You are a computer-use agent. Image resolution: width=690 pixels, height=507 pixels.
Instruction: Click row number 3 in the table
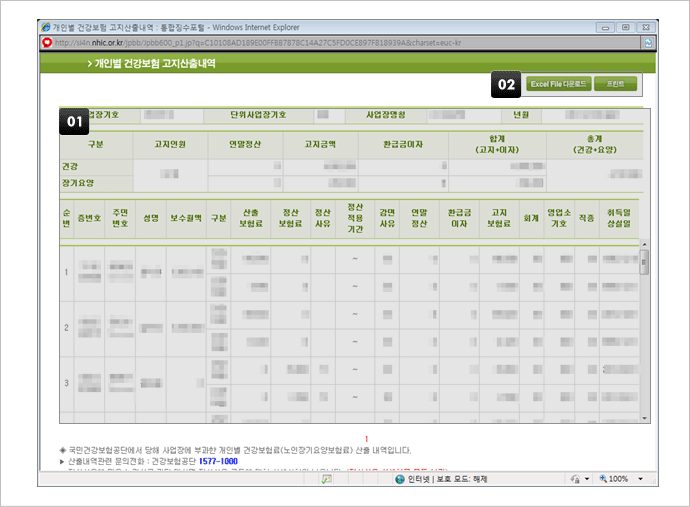(x=66, y=383)
